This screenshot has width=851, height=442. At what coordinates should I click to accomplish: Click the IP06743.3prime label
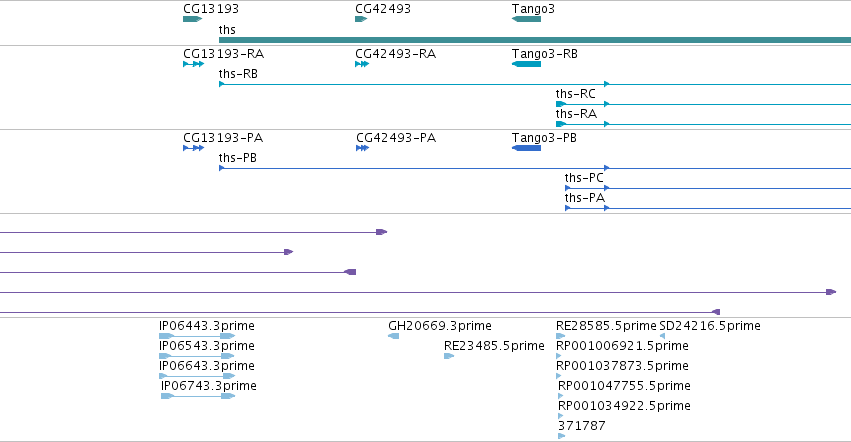pos(209,386)
